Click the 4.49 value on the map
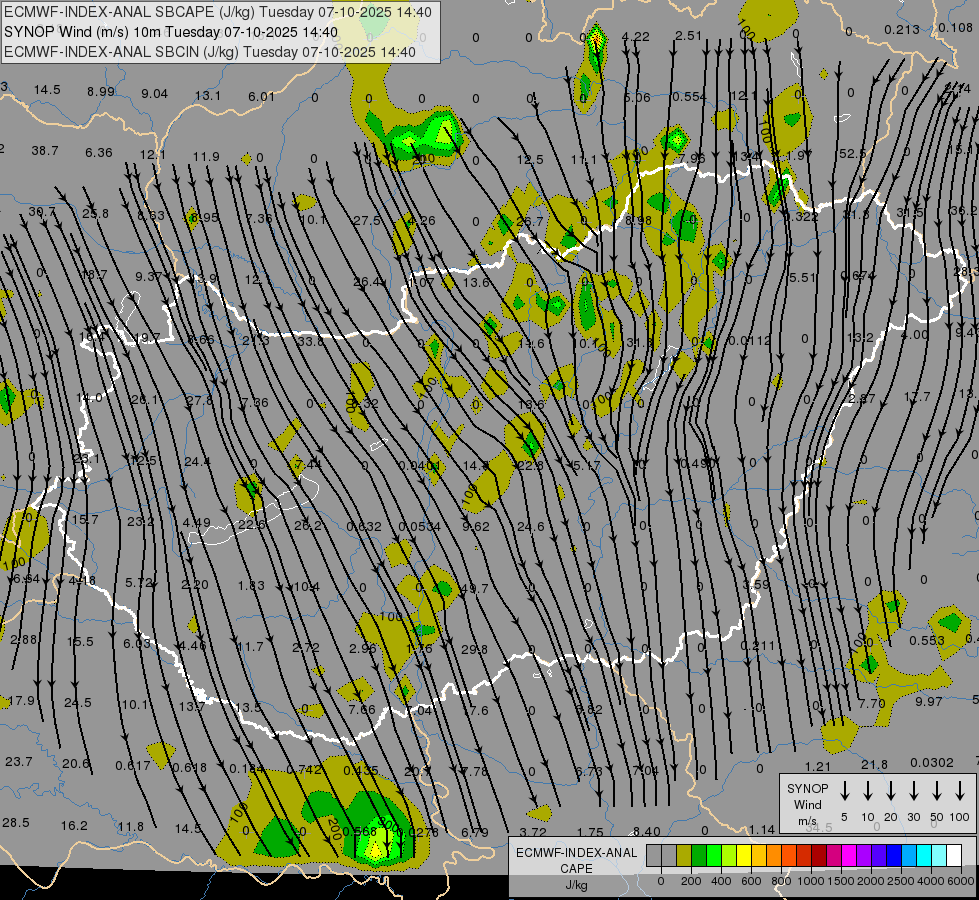 tap(196, 522)
